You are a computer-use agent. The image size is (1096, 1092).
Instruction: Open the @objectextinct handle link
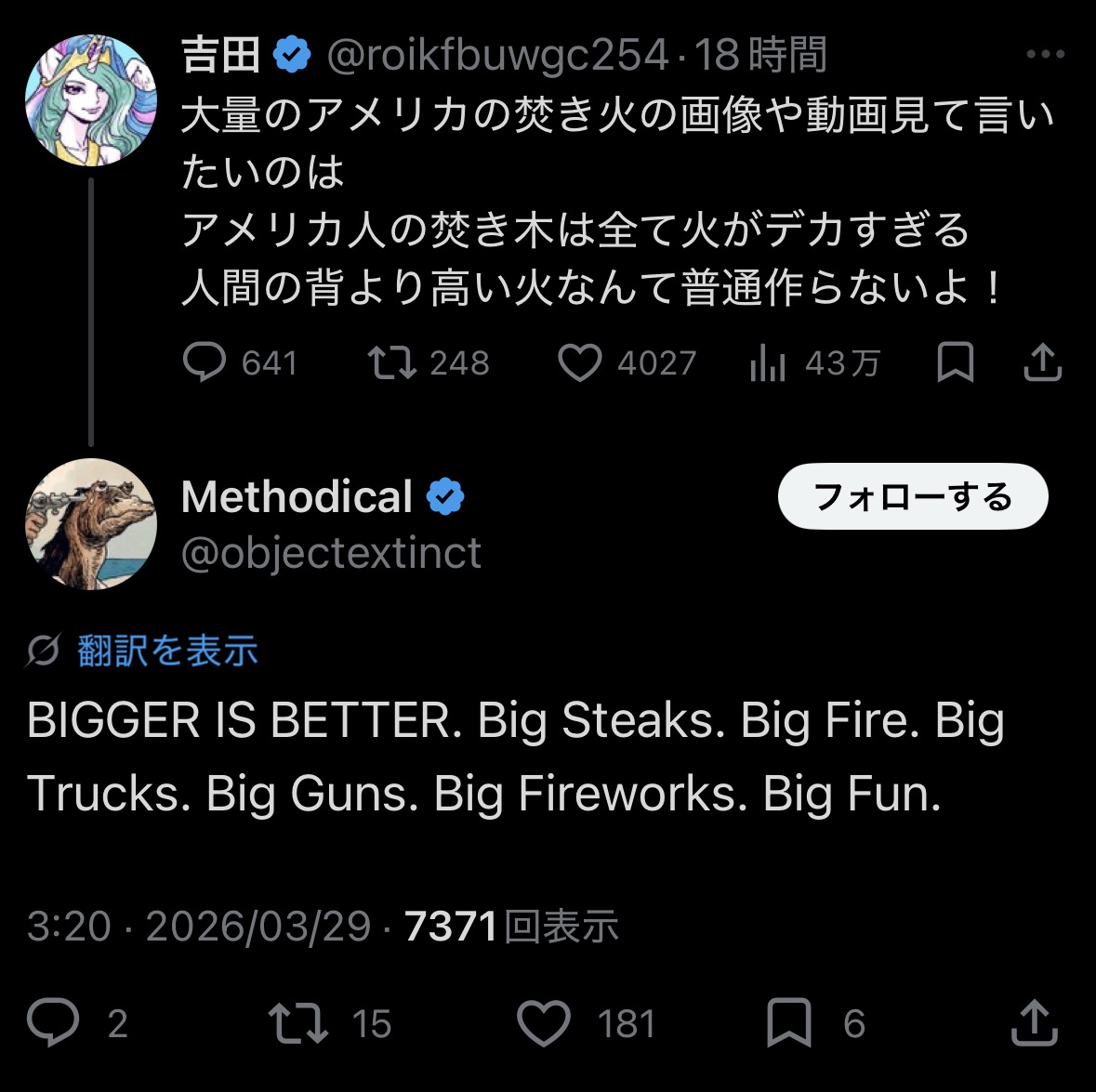(331, 553)
